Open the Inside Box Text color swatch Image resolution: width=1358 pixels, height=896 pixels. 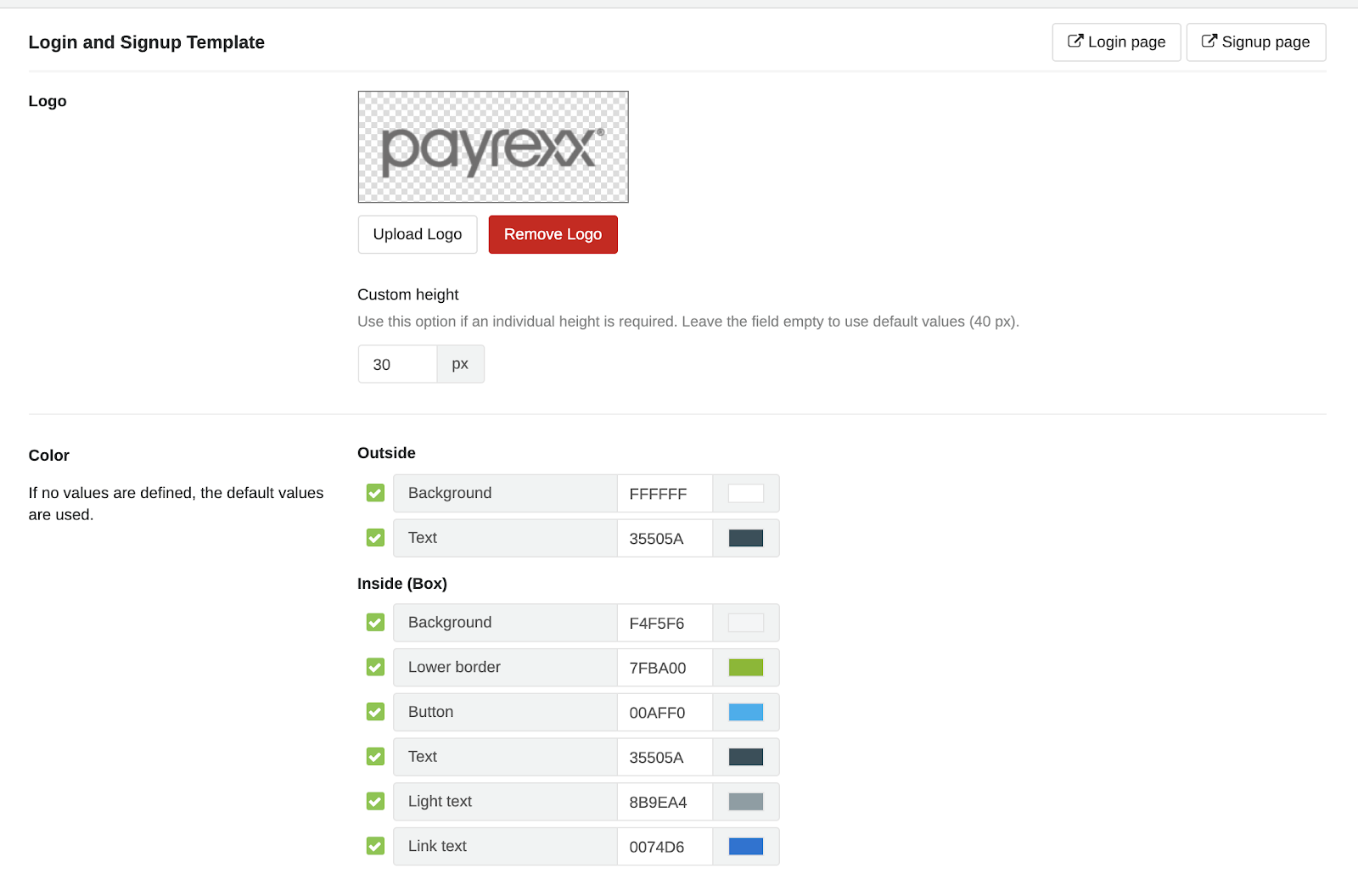pyautogui.click(x=746, y=757)
